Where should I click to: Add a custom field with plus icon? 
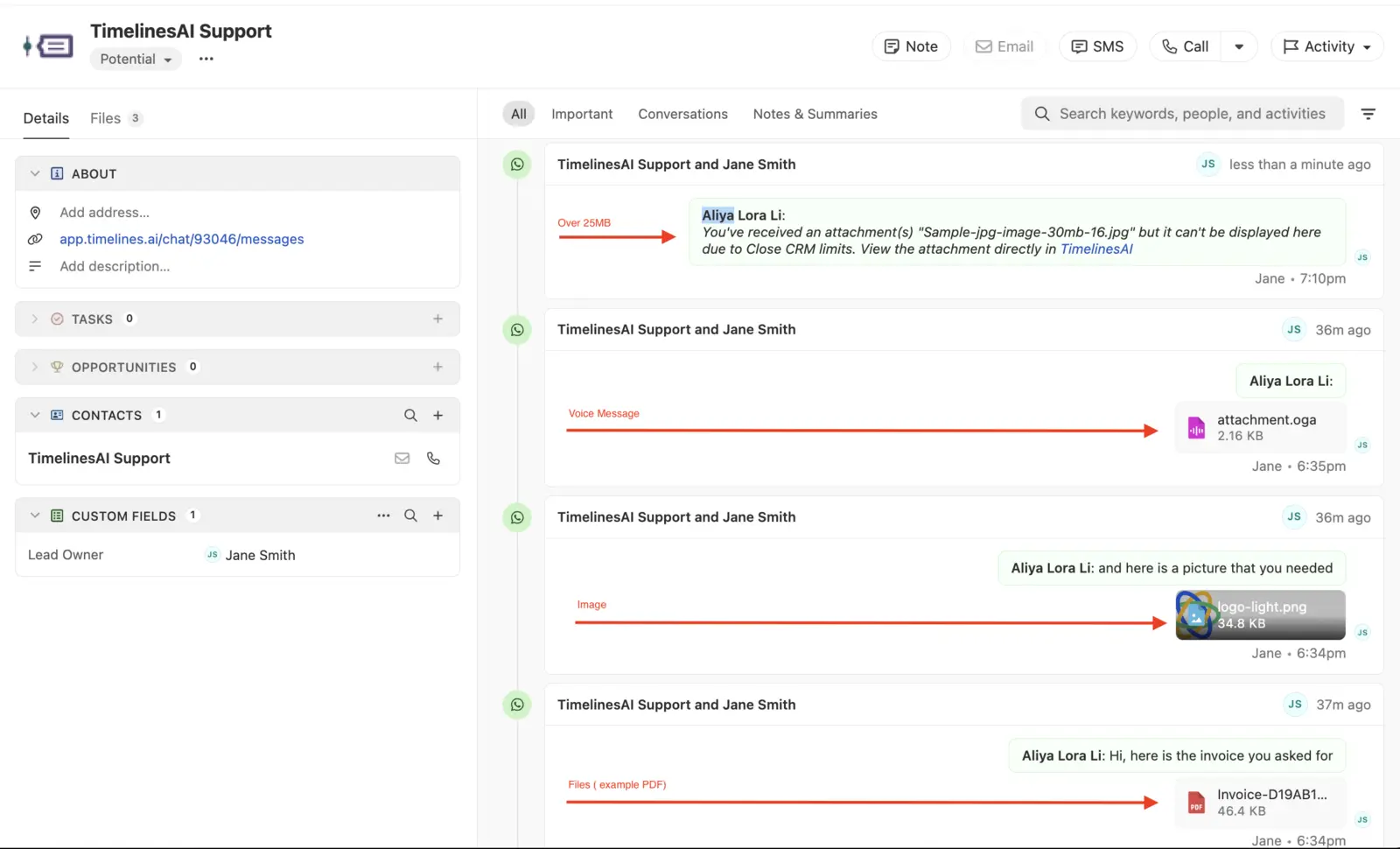coord(438,516)
